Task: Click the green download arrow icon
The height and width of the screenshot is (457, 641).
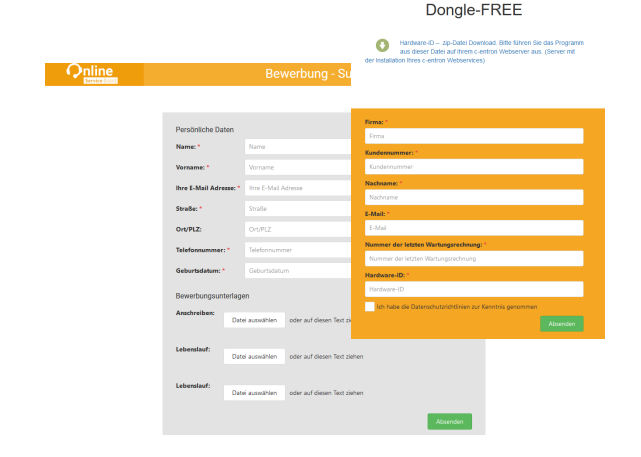Action: click(x=382, y=45)
